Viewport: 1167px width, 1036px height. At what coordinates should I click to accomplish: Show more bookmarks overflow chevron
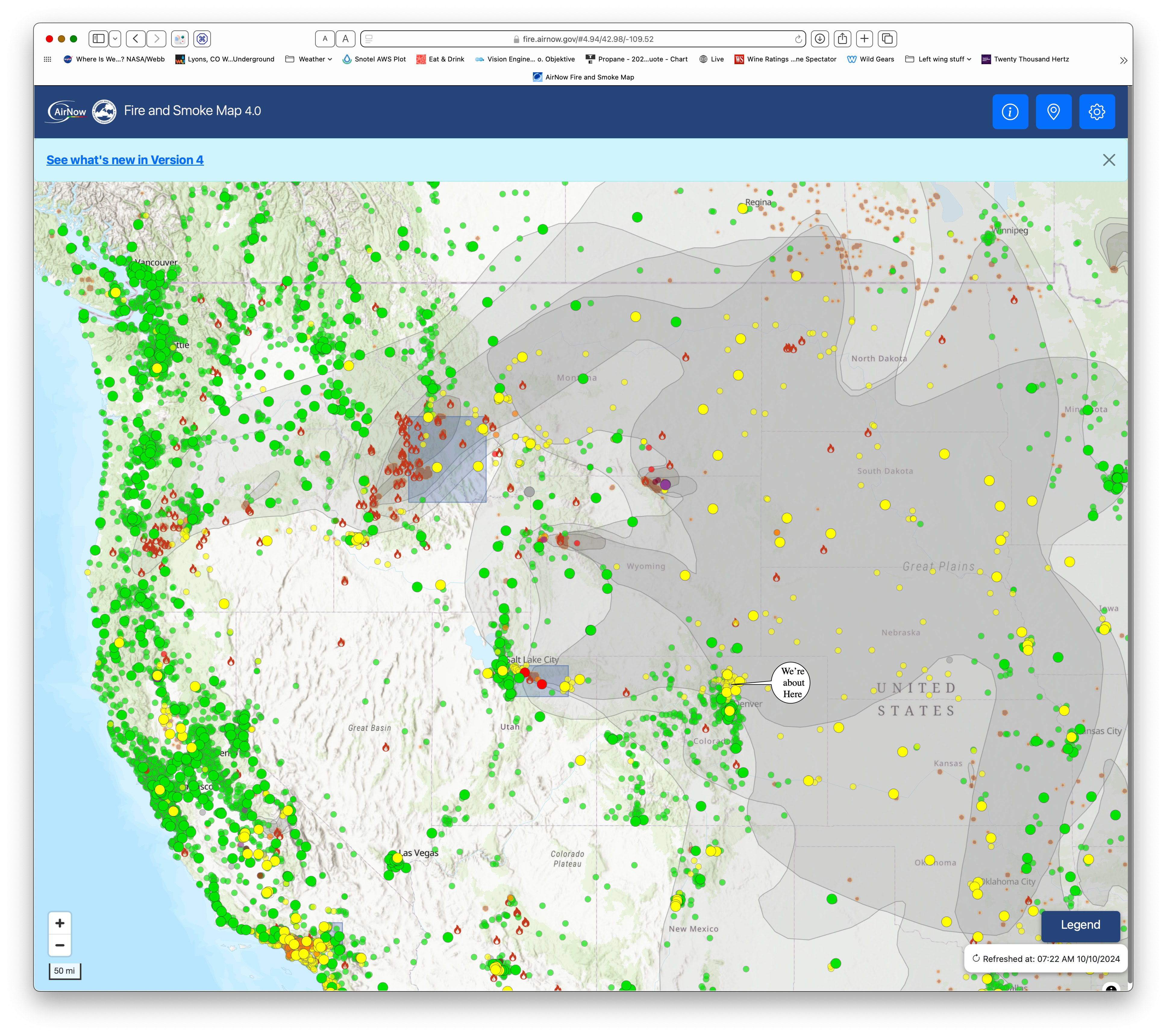1123,61
